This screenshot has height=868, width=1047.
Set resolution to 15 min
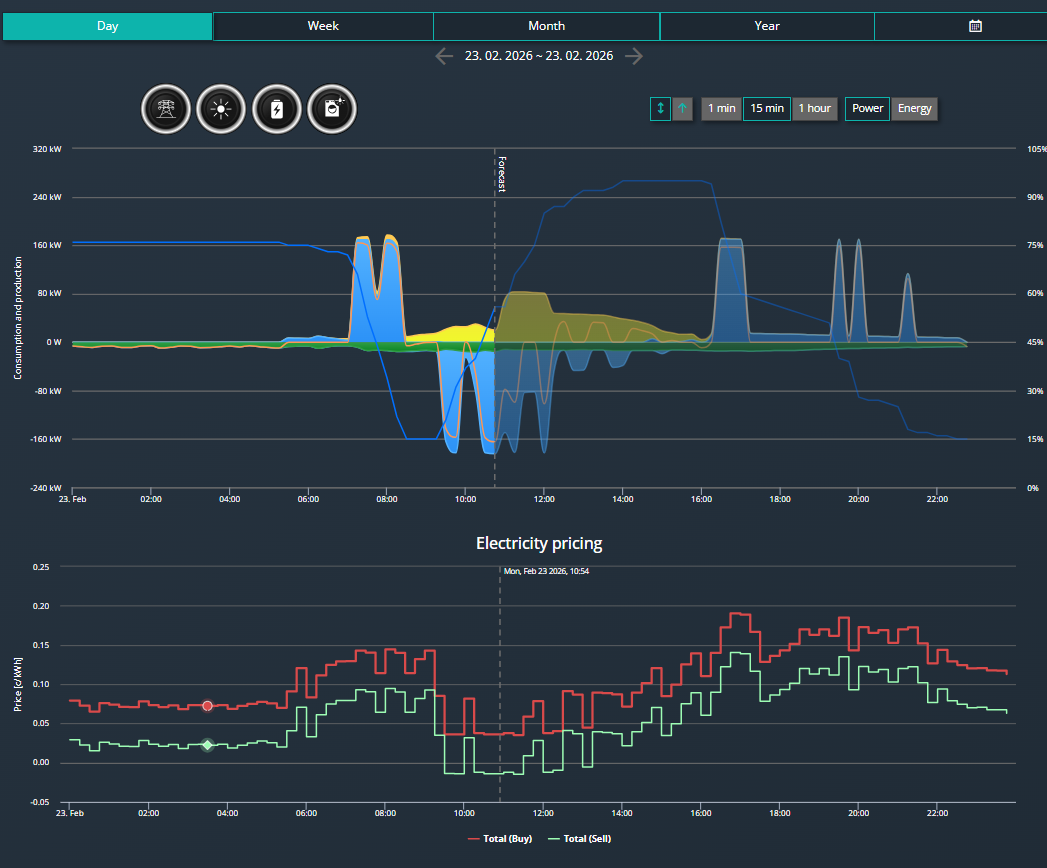click(x=767, y=109)
